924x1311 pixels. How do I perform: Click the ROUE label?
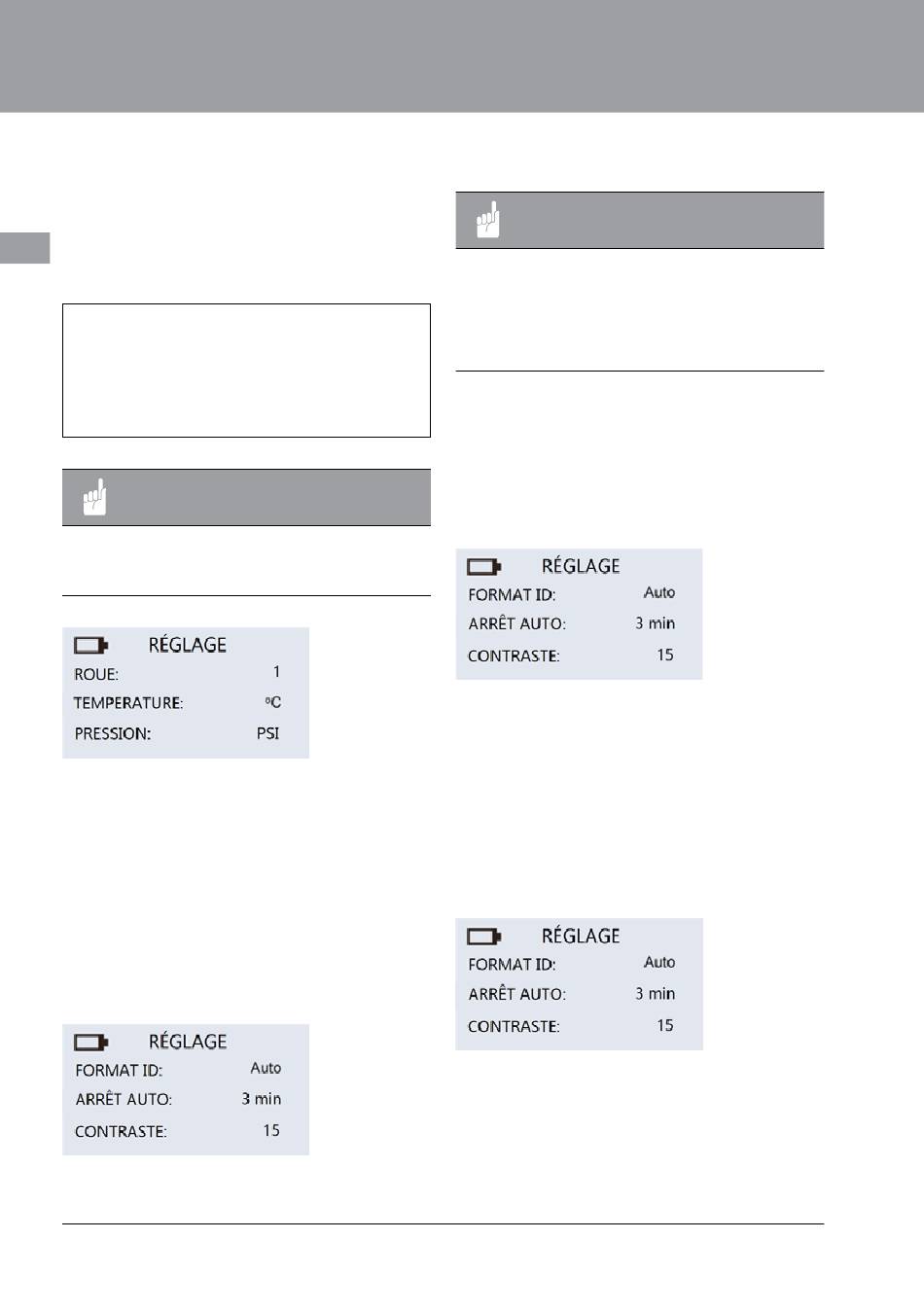click(x=96, y=674)
